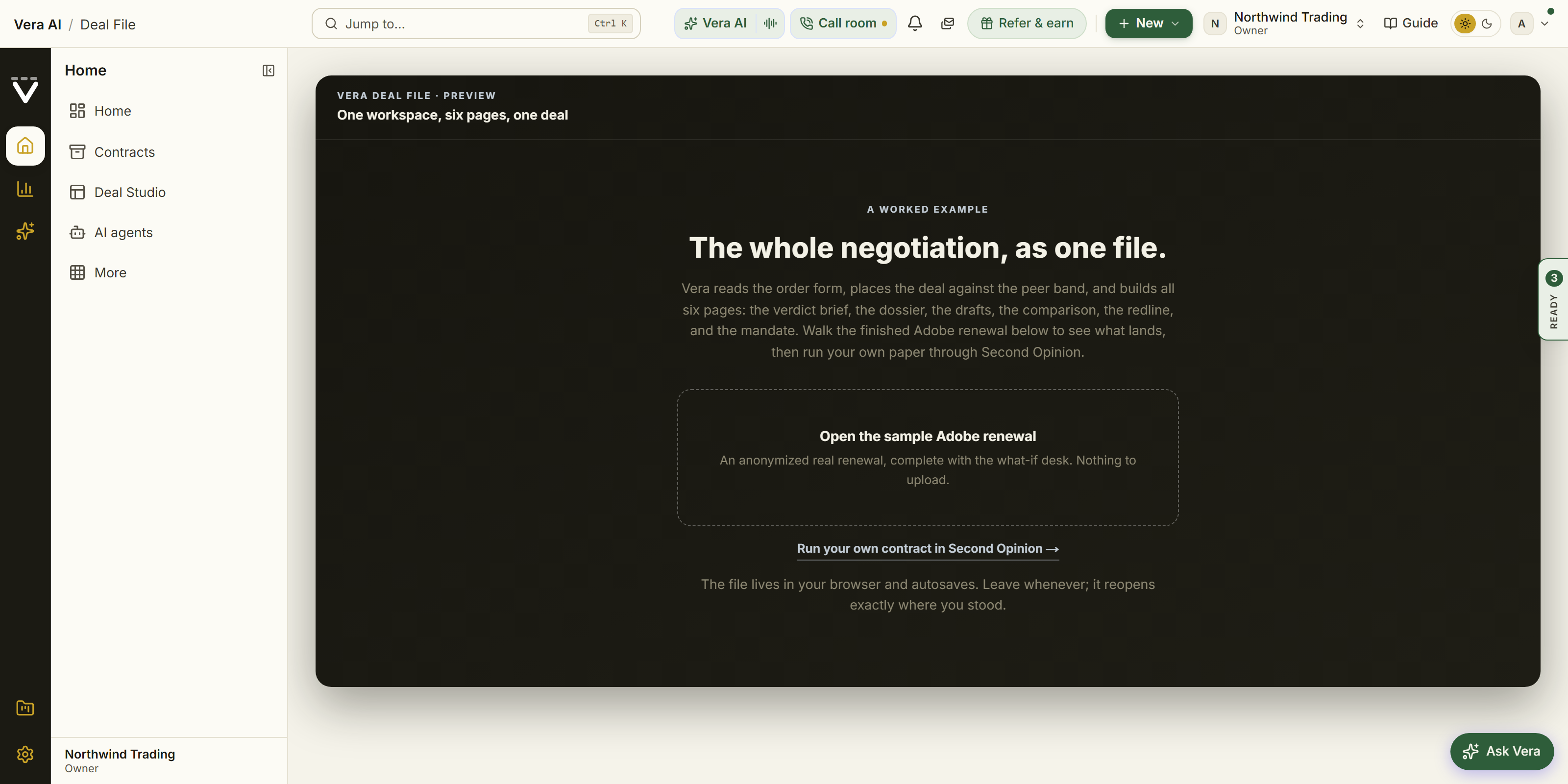Open AI agents in the sidebar menu
This screenshot has width=1568, height=784.
tap(169, 233)
